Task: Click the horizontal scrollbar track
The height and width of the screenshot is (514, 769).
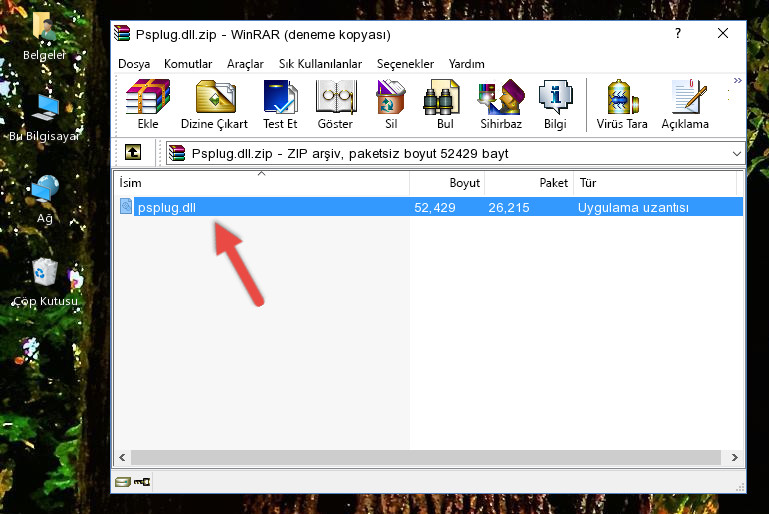Action: click(426, 458)
